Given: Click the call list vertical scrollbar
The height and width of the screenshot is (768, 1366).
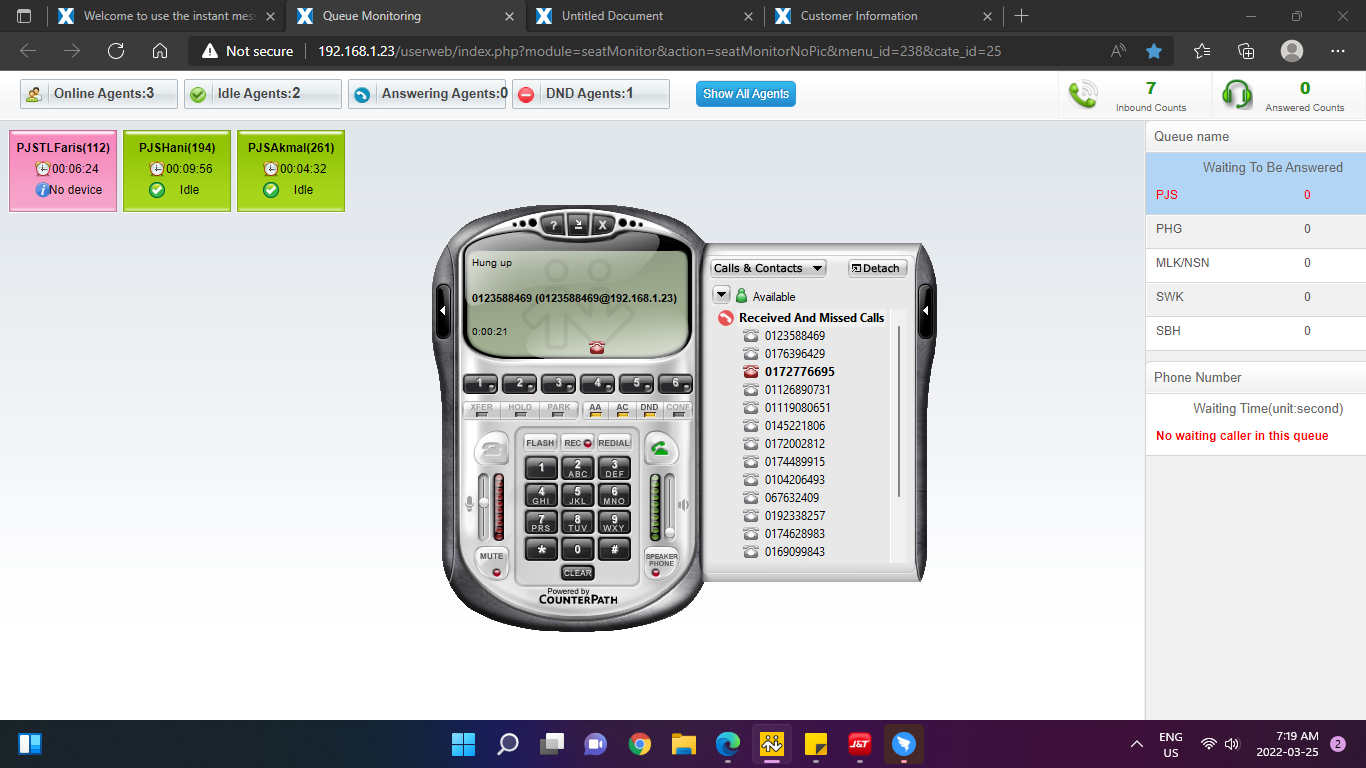Looking at the screenshot, I should 898,410.
